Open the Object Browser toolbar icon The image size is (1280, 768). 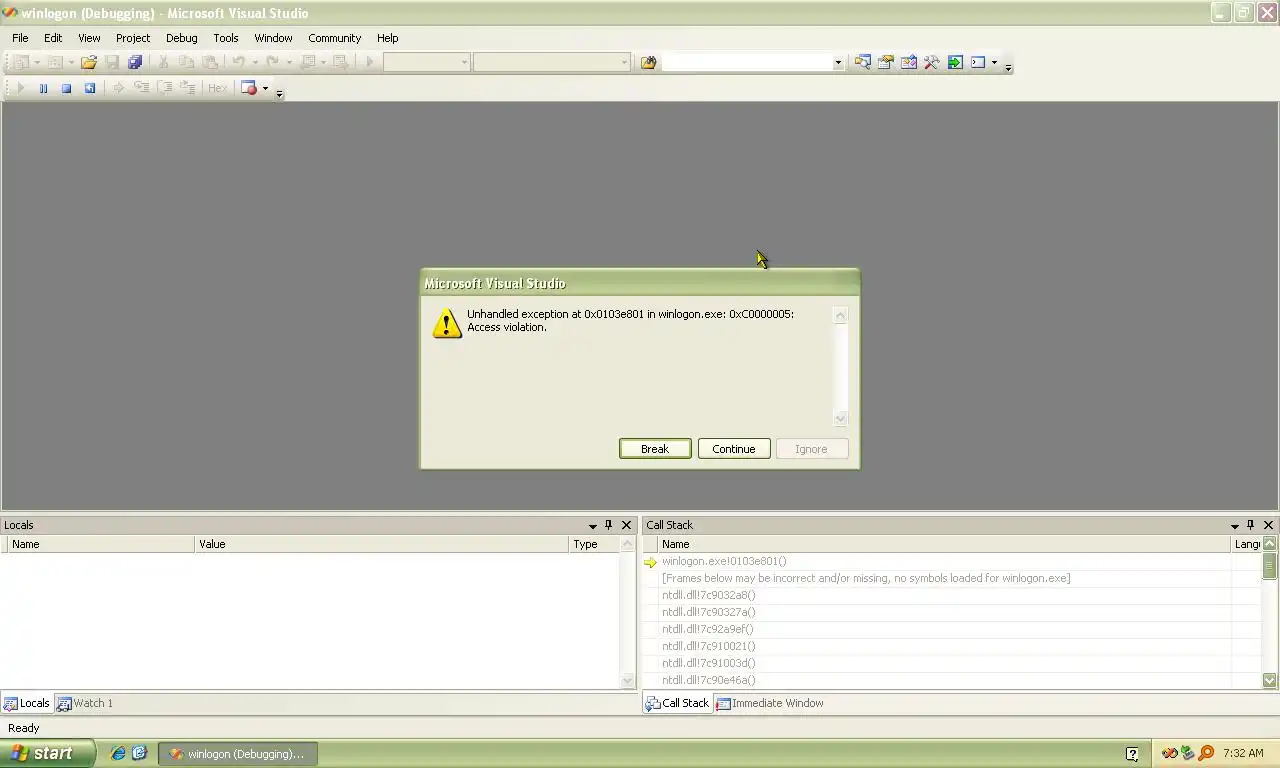tap(908, 62)
